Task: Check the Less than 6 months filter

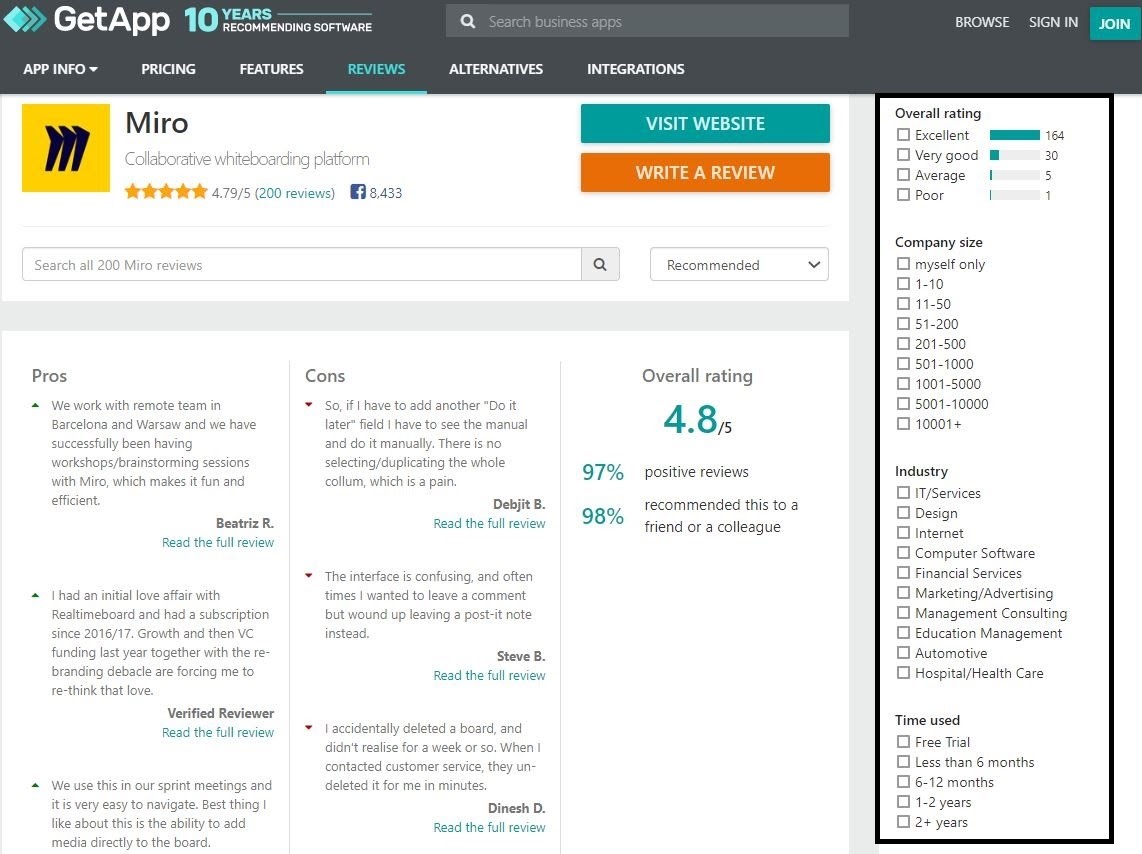Action: (903, 762)
